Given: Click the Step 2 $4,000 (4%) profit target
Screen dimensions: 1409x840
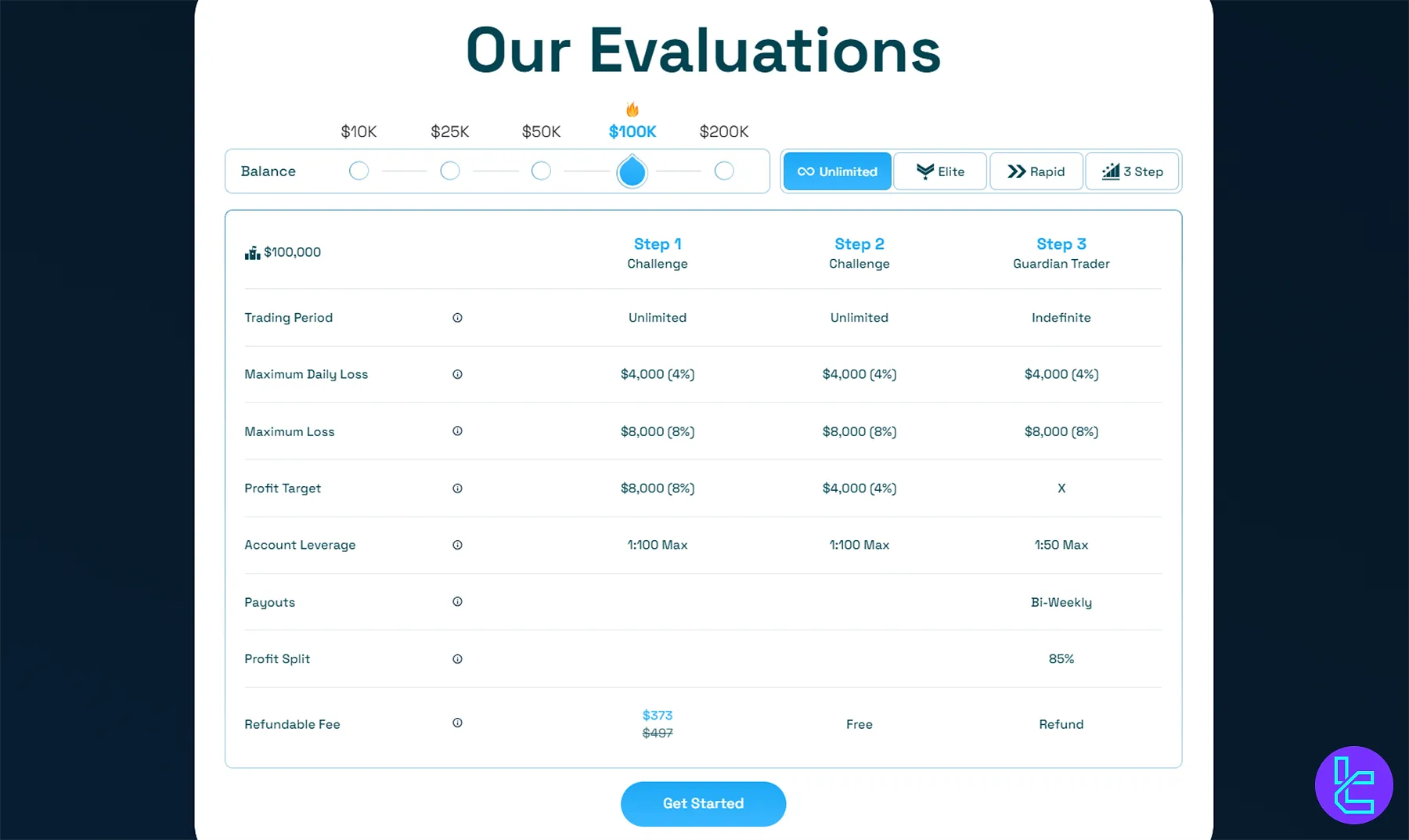Looking at the screenshot, I should (x=859, y=488).
